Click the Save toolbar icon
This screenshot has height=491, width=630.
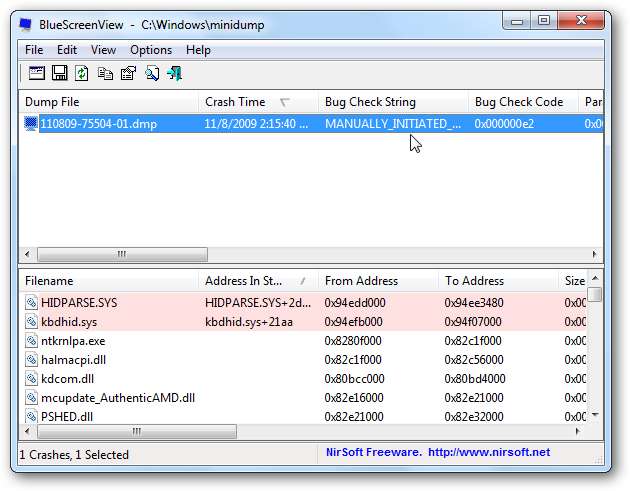(x=60, y=73)
